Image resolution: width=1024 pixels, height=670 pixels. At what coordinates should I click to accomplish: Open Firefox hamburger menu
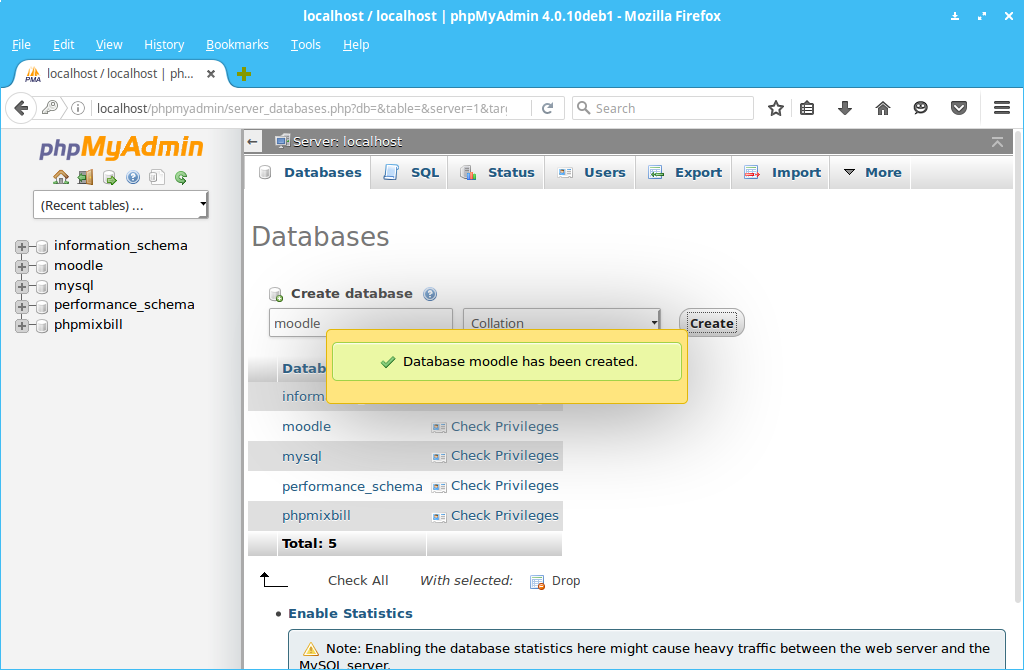[1002, 108]
